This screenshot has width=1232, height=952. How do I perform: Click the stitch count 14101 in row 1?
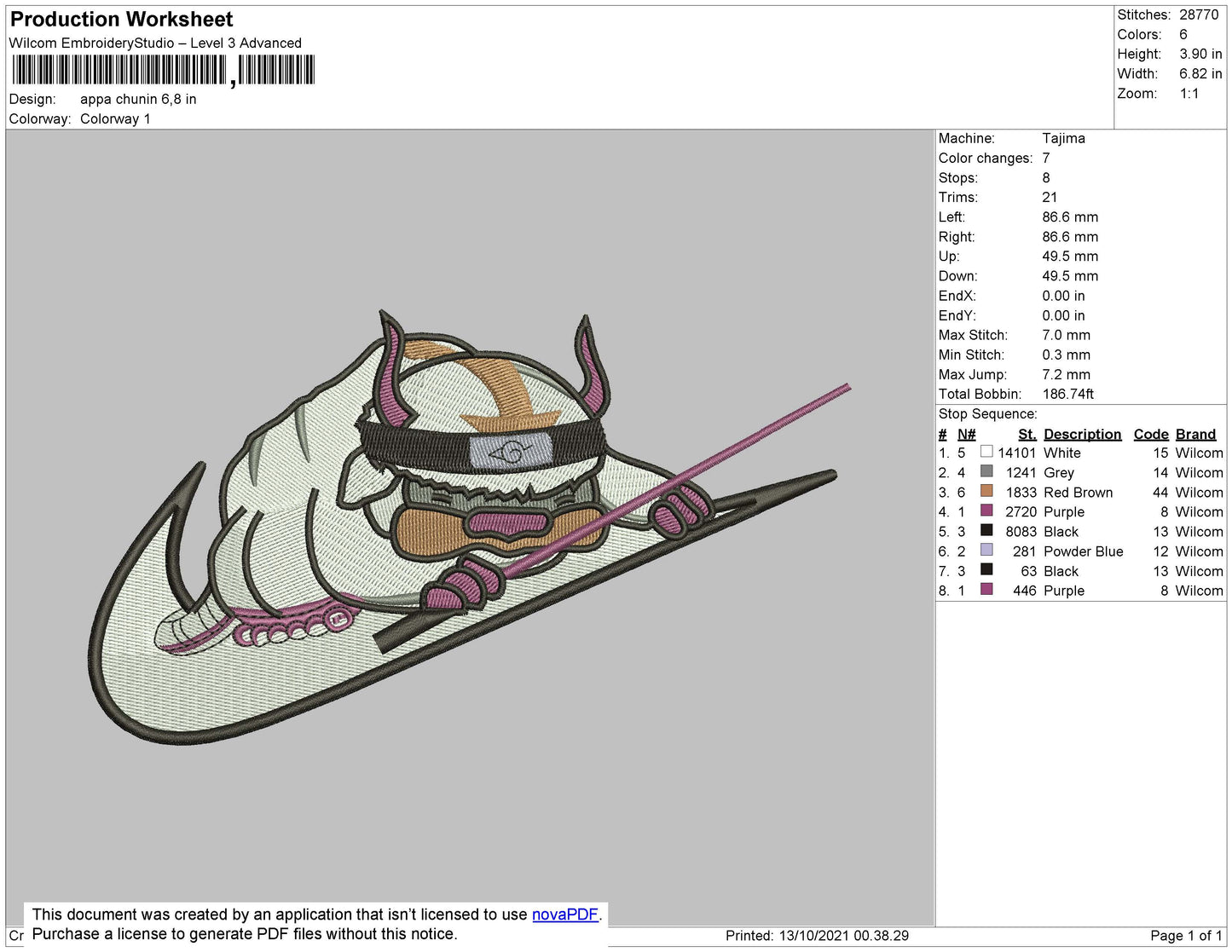(1017, 453)
